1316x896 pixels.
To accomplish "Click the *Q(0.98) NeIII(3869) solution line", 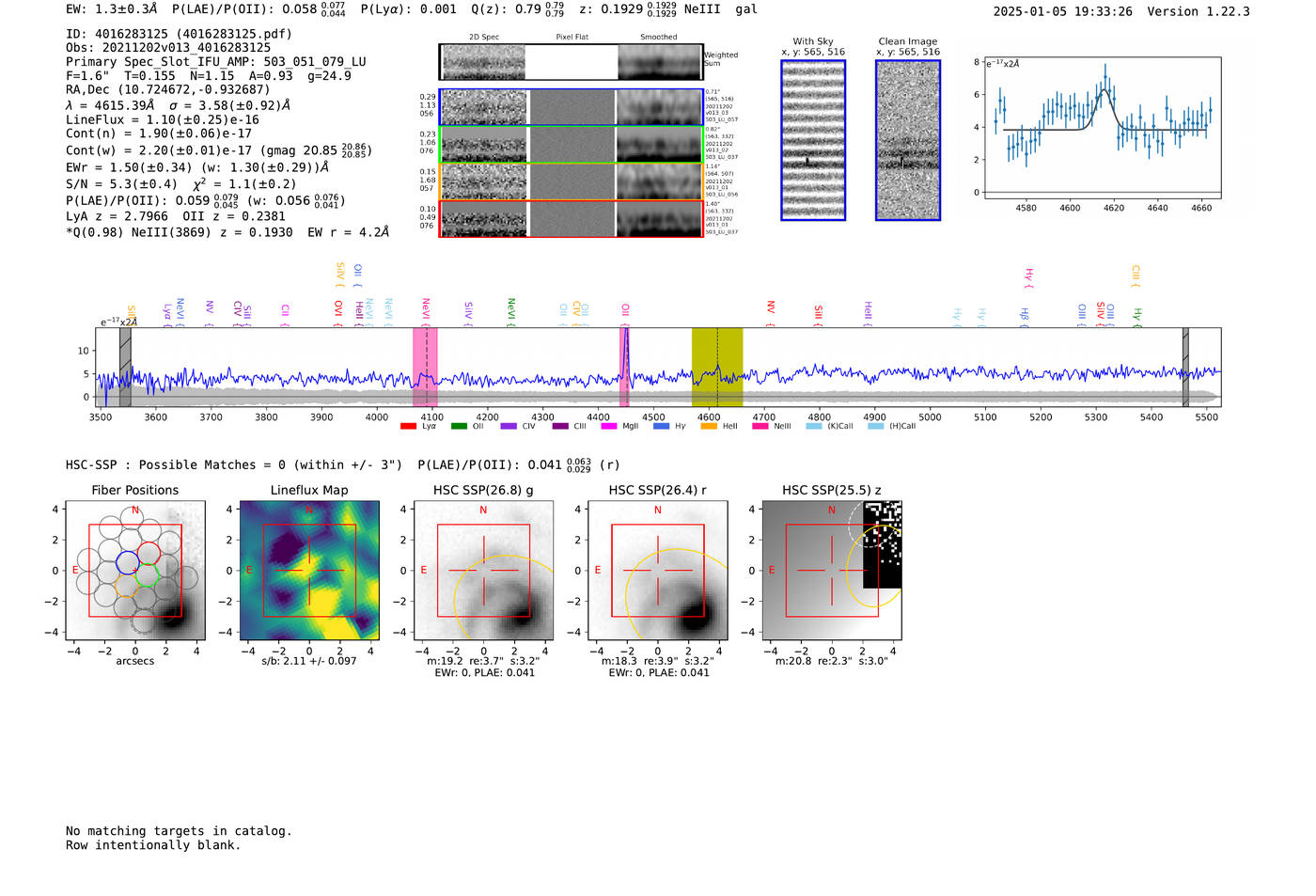I will point(227,232).
